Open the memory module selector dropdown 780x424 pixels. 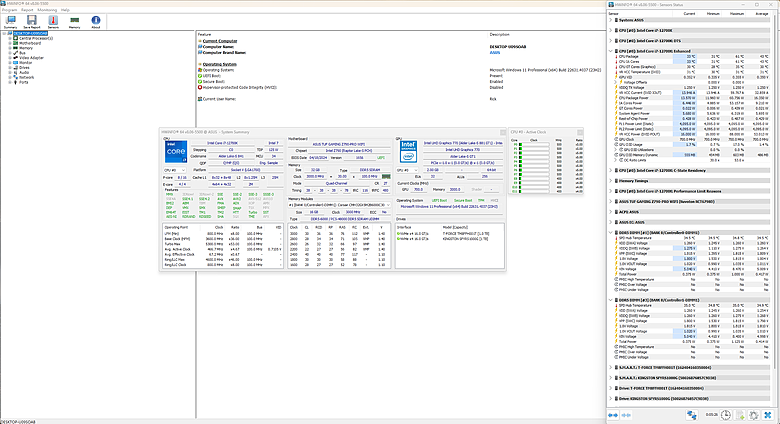[340, 205]
